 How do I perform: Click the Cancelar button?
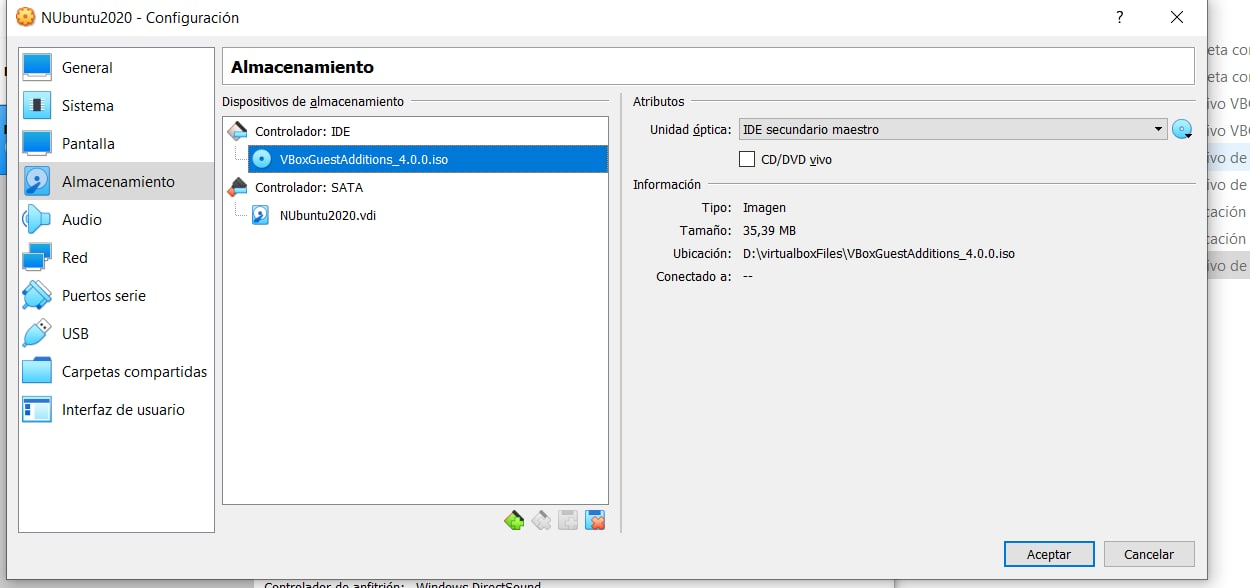point(1149,554)
